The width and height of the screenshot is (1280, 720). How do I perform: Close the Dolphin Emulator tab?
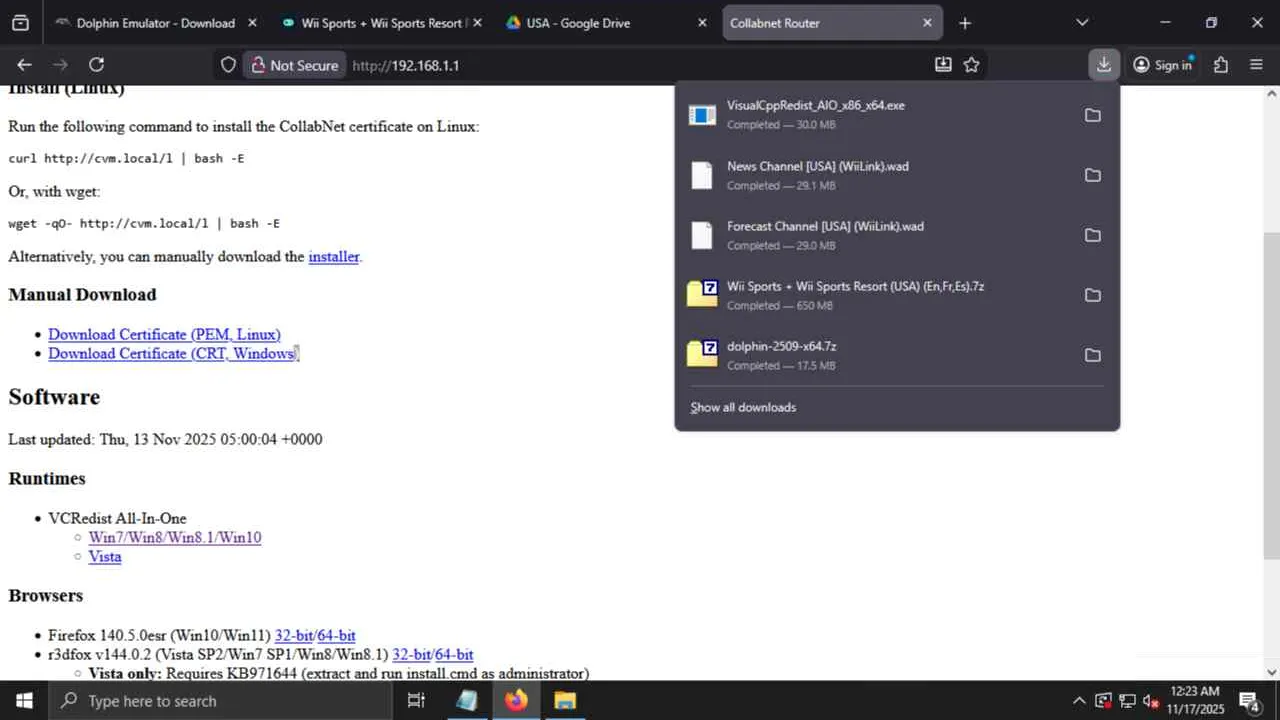coord(251,23)
